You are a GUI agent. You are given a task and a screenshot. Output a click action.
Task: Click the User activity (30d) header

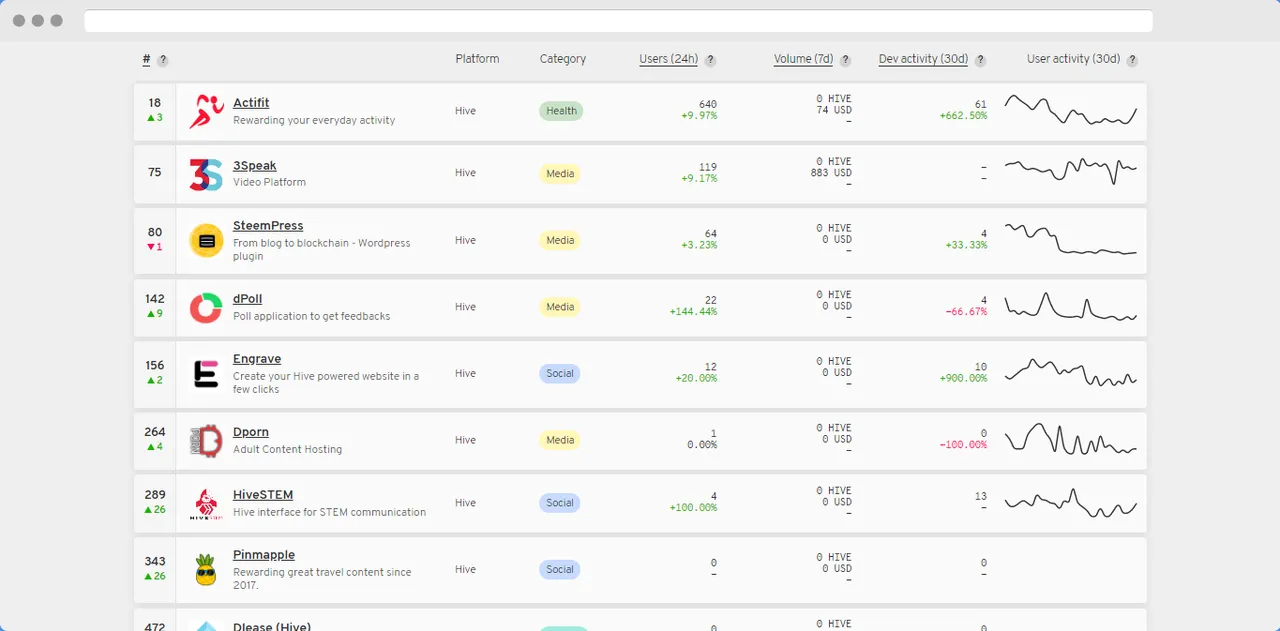[1073, 59]
